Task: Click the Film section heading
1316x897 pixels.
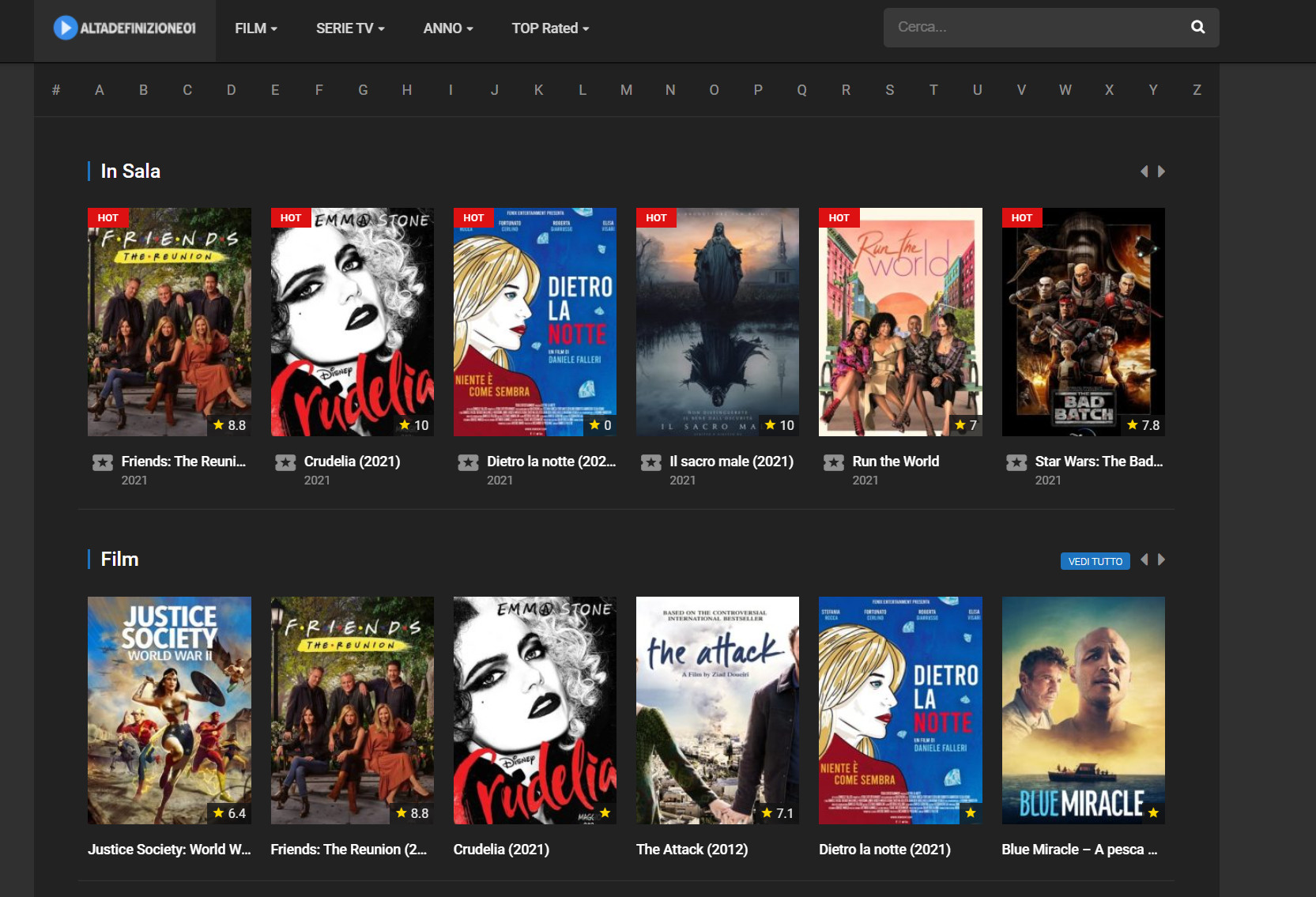Action: pos(119,560)
